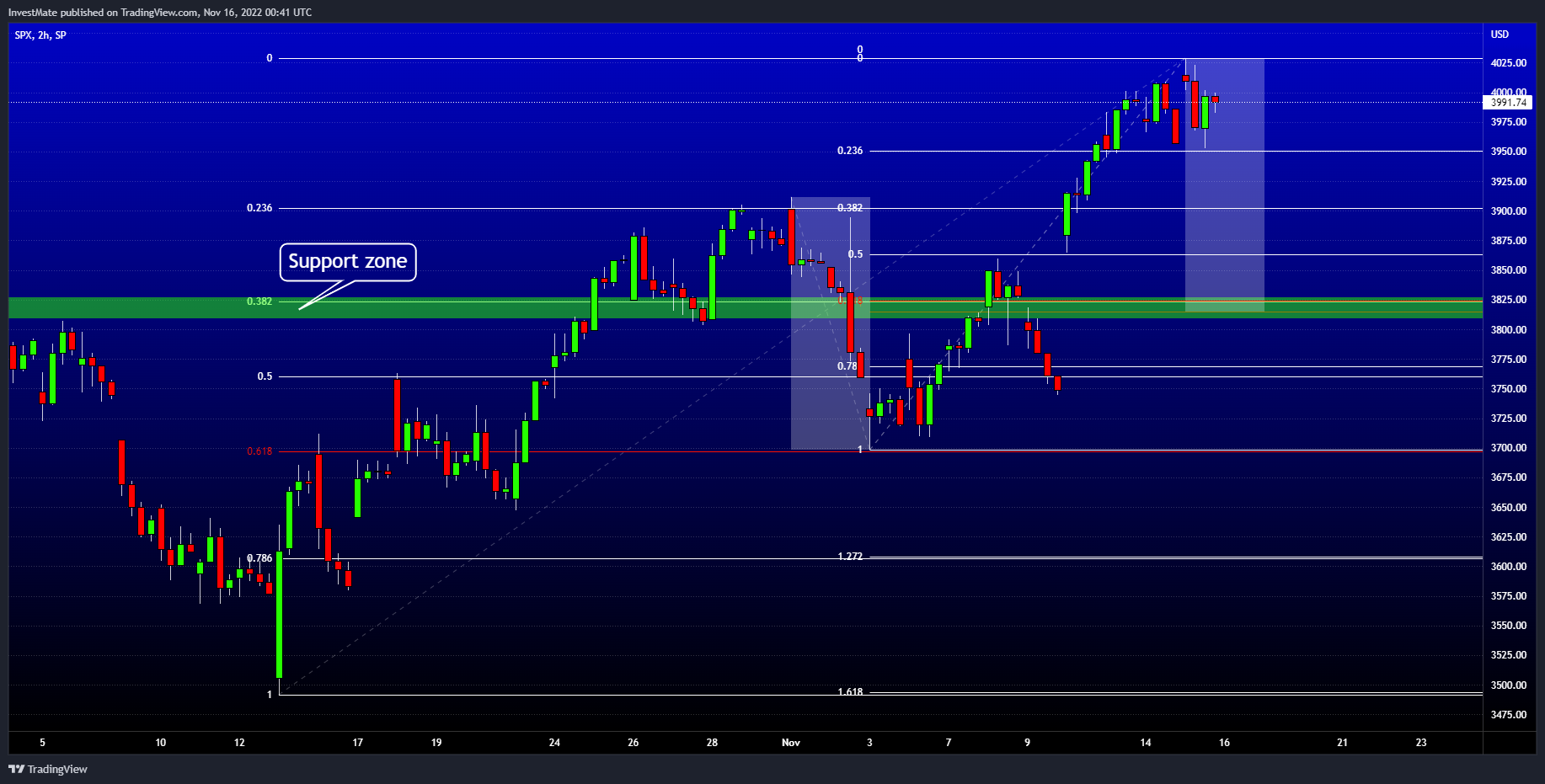Click the TradingView logo in the footer

click(x=48, y=769)
